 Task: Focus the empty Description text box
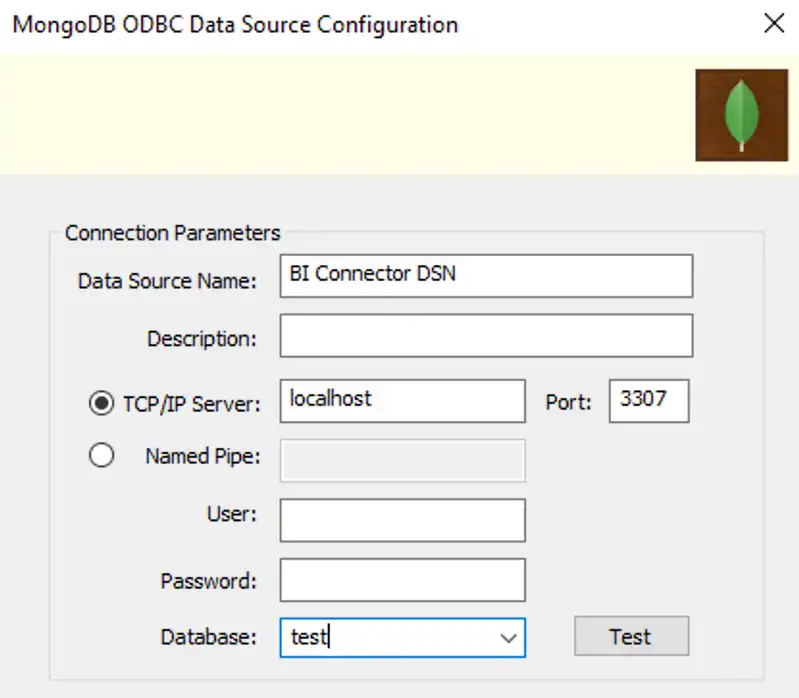coord(485,336)
